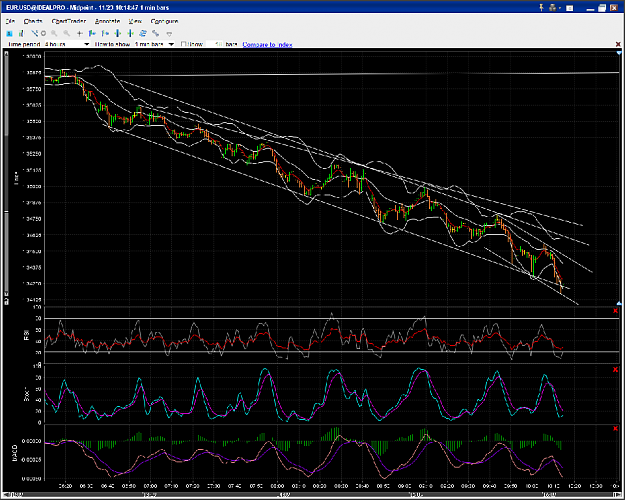Open the ChartTrader menu
The height and width of the screenshot is (500, 625).
click(x=69, y=21)
